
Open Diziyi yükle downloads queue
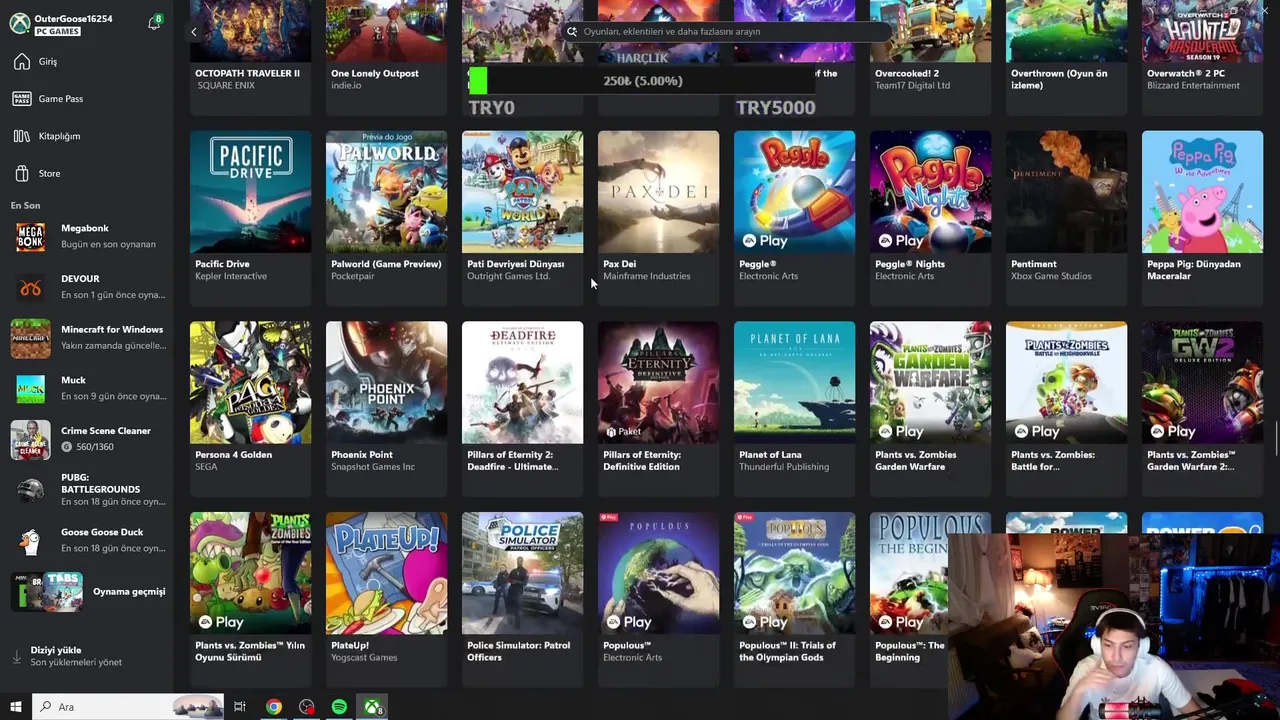coord(87,656)
